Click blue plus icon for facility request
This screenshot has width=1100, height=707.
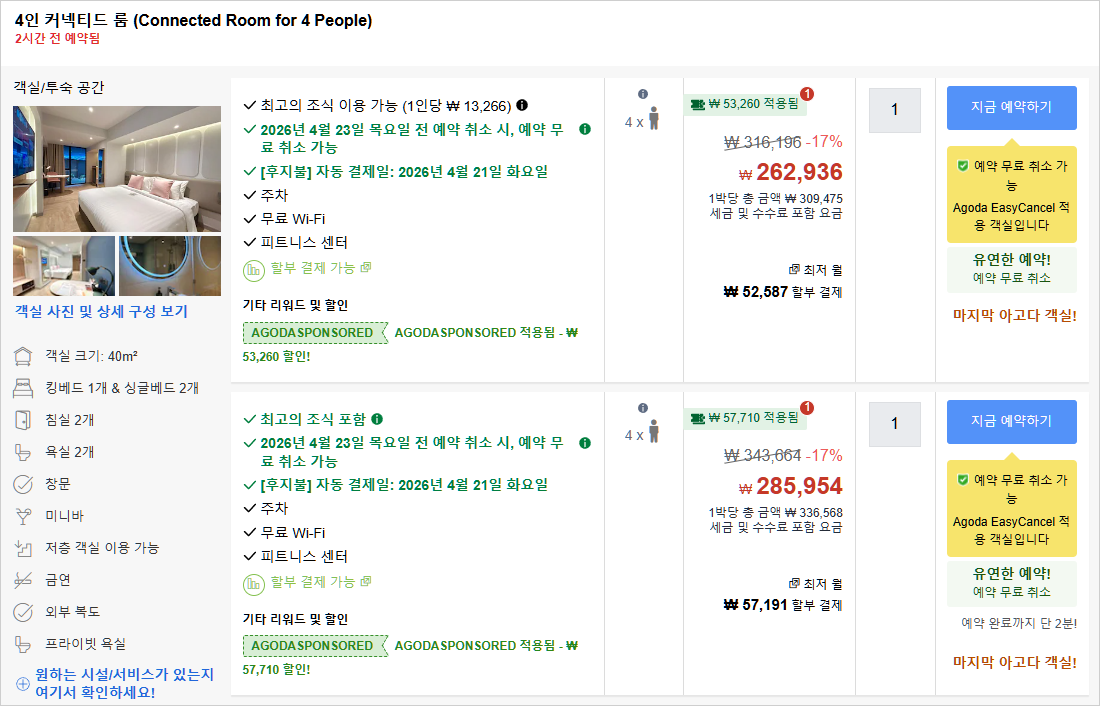[22, 684]
